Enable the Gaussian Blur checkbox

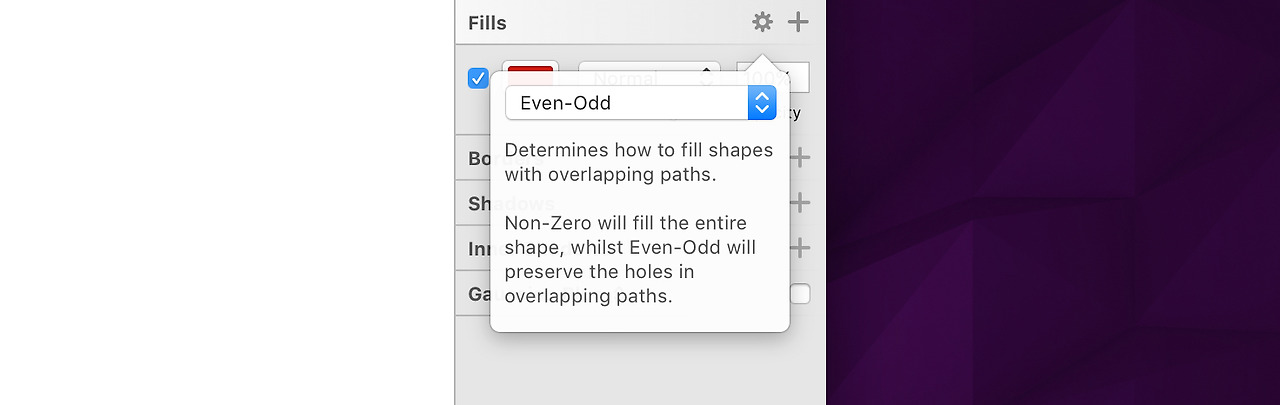(800, 294)
